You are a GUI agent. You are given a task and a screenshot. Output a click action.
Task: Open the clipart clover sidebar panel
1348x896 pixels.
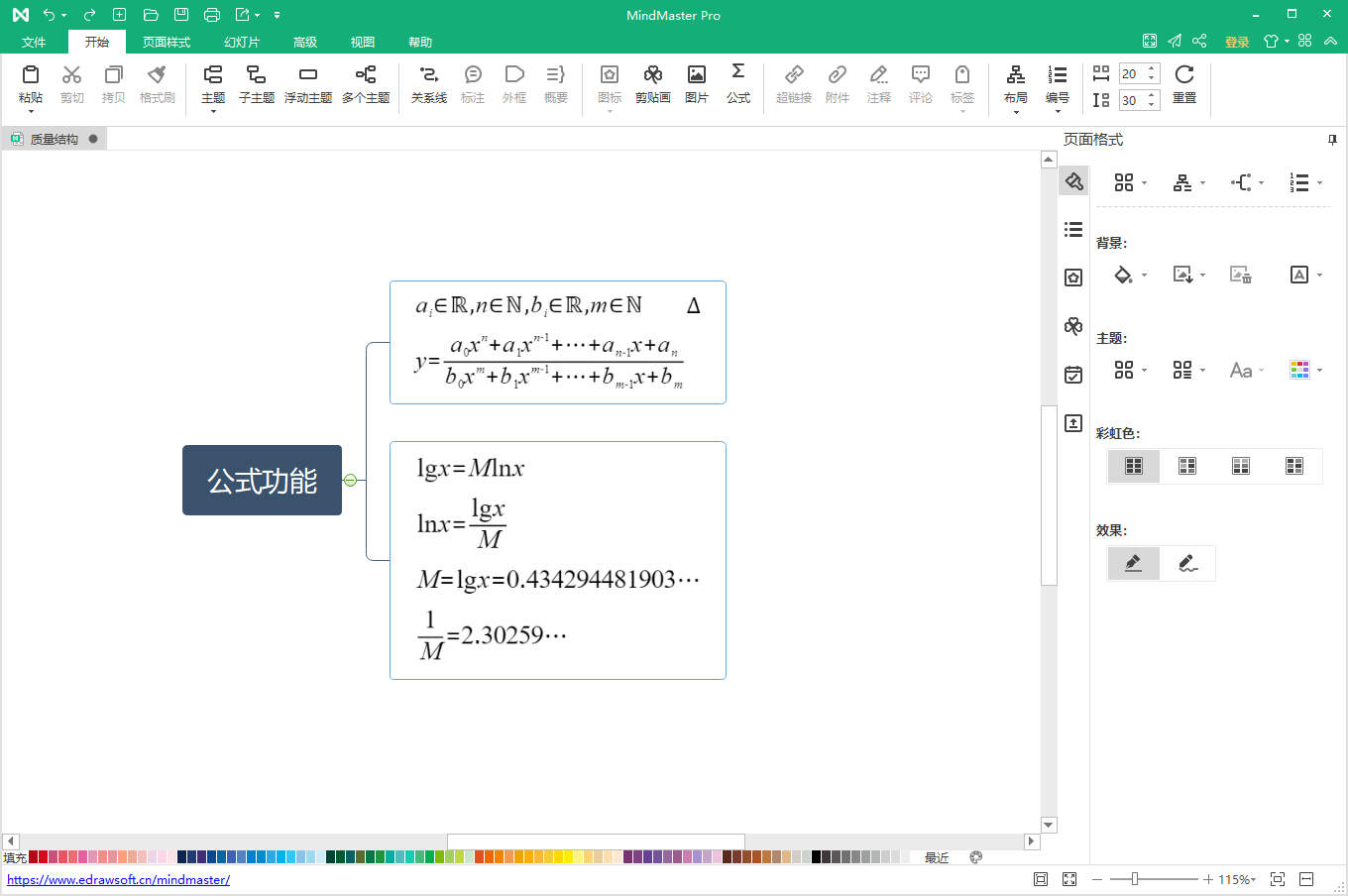coord(1073,326)
